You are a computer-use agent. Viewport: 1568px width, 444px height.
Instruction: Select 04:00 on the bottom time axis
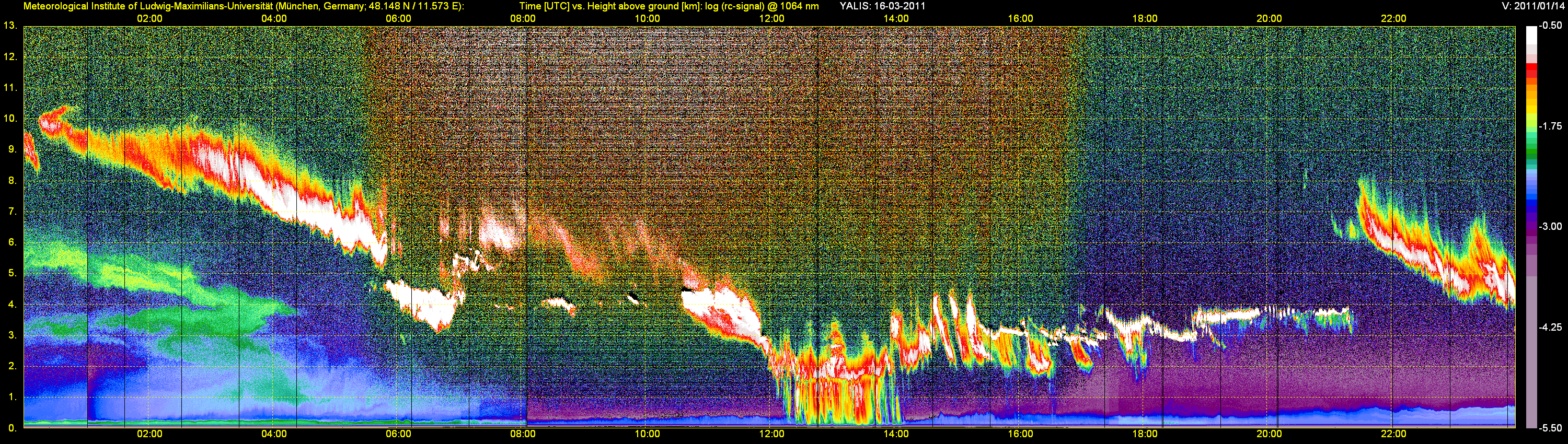pos(274,434)
